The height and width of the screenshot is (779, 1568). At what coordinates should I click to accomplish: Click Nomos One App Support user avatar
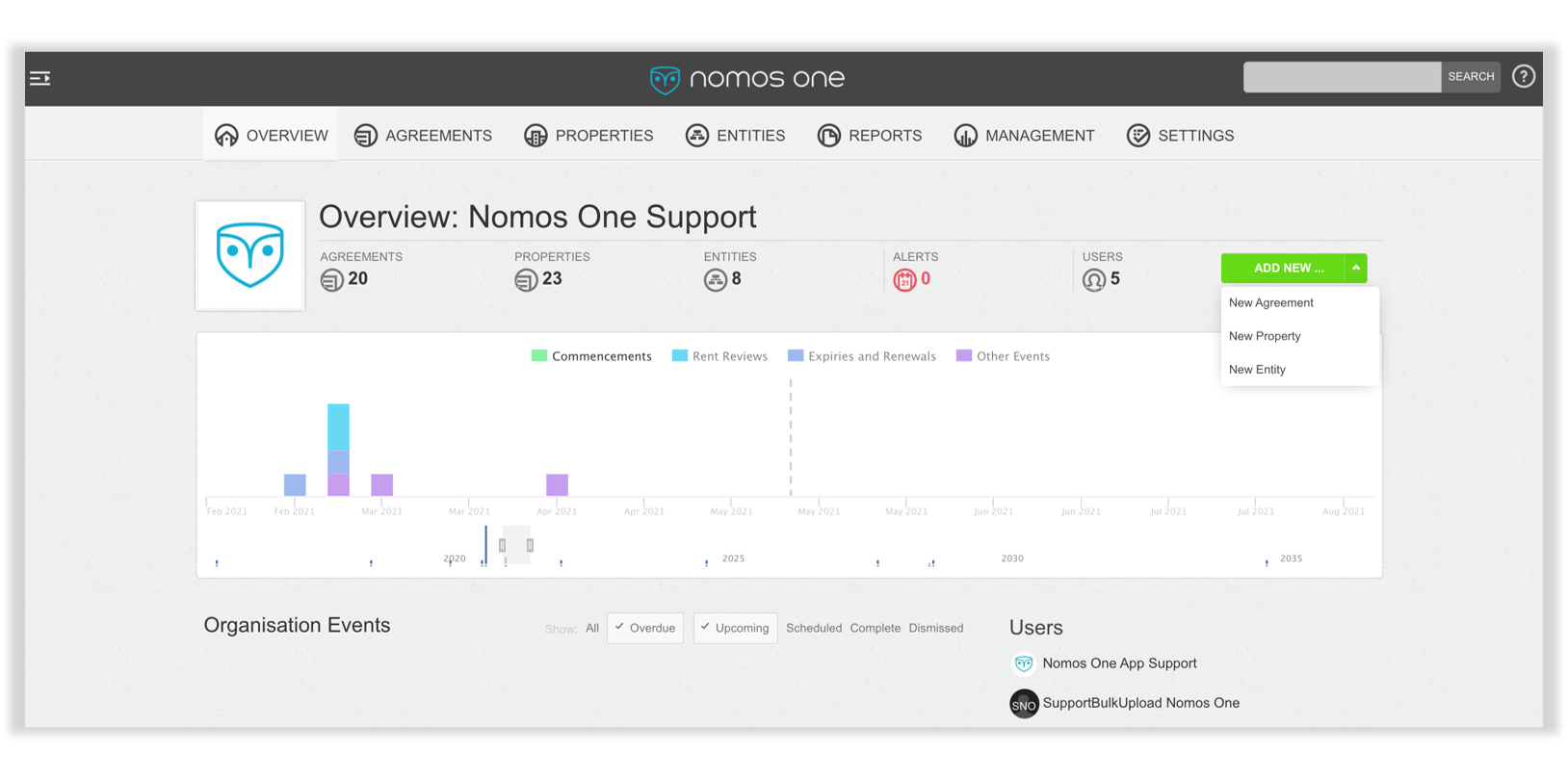(x=1024, y=663)
